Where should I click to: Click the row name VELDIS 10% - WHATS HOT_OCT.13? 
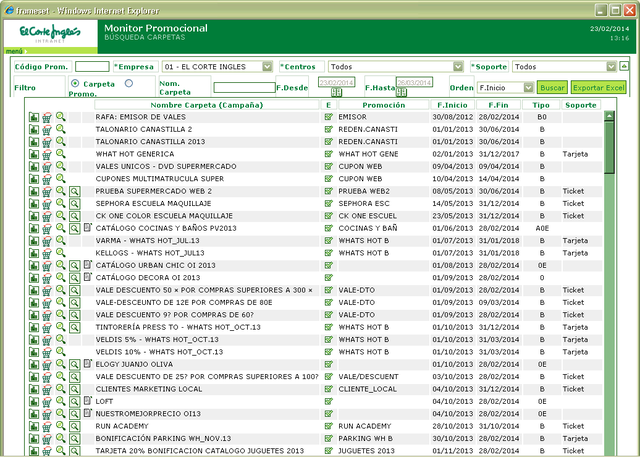pyautogui.click(x=159, y=352)
